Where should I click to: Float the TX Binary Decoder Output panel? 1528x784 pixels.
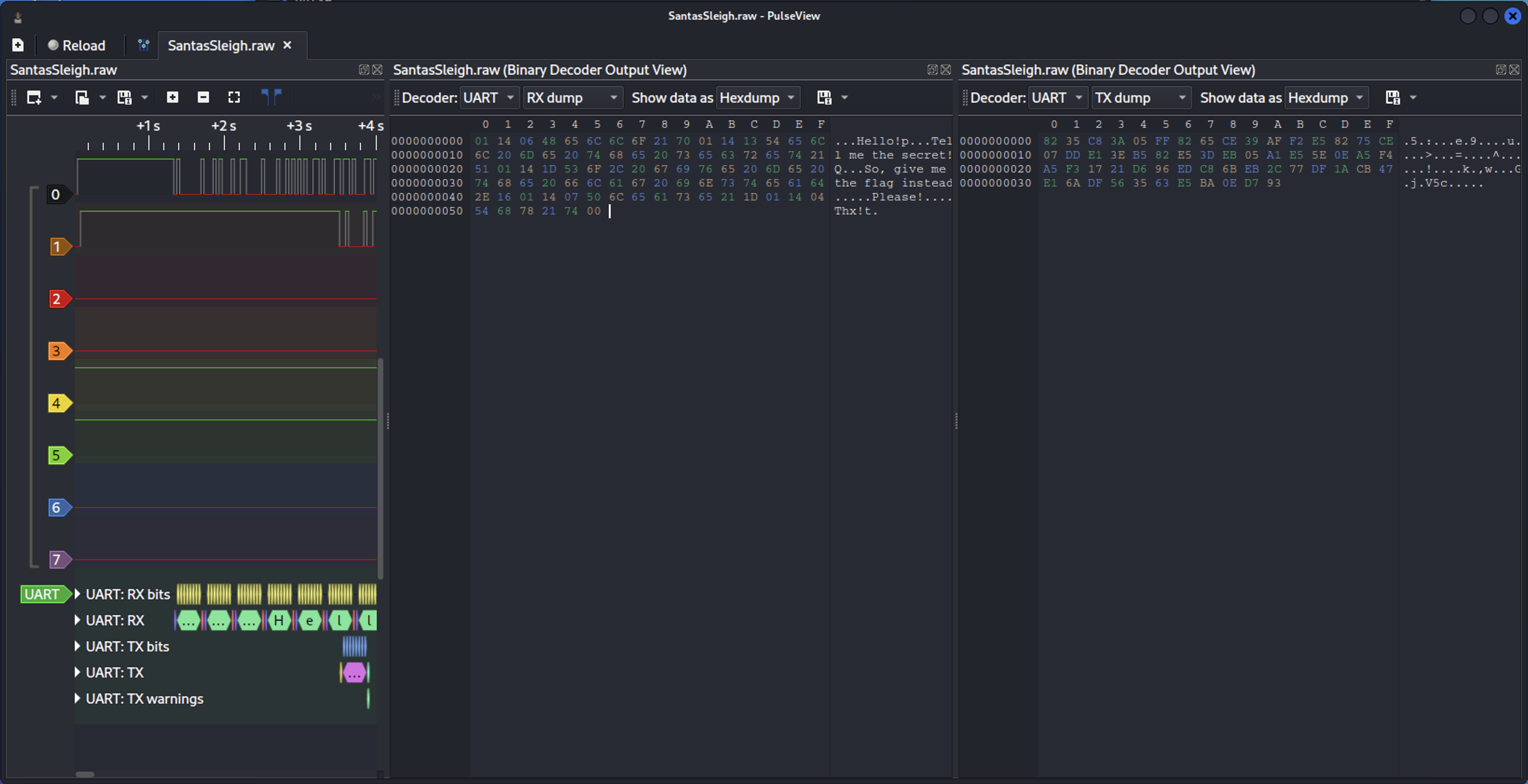pos(1500,69)
